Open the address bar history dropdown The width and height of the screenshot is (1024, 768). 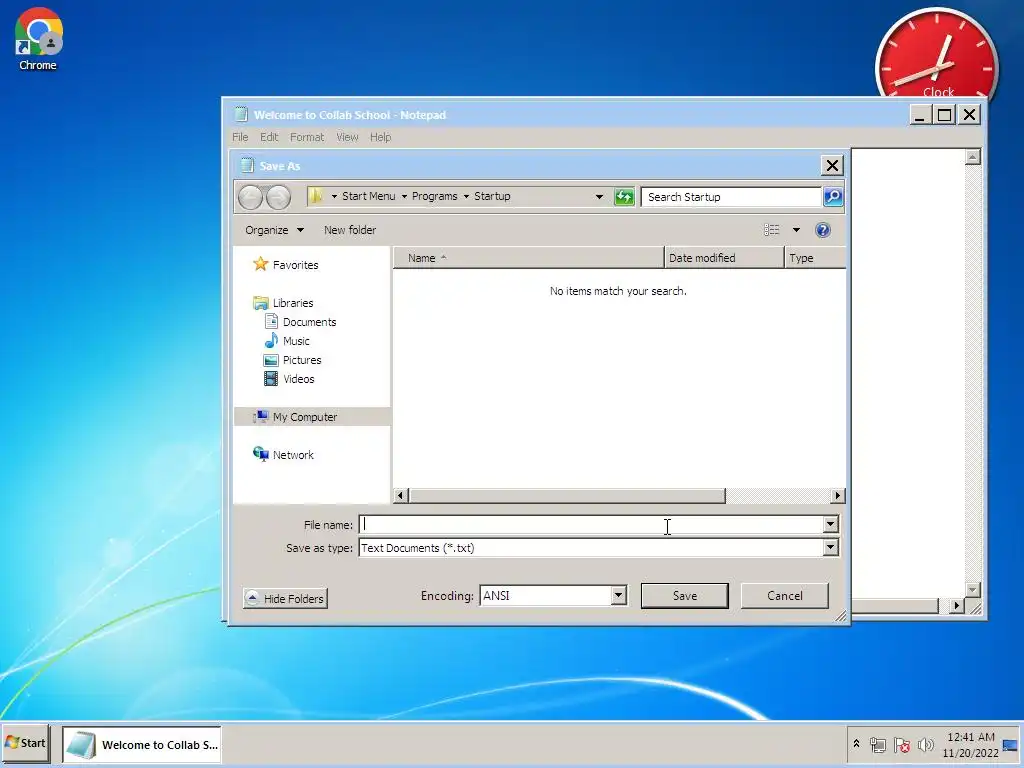click(x=599, y=197)
